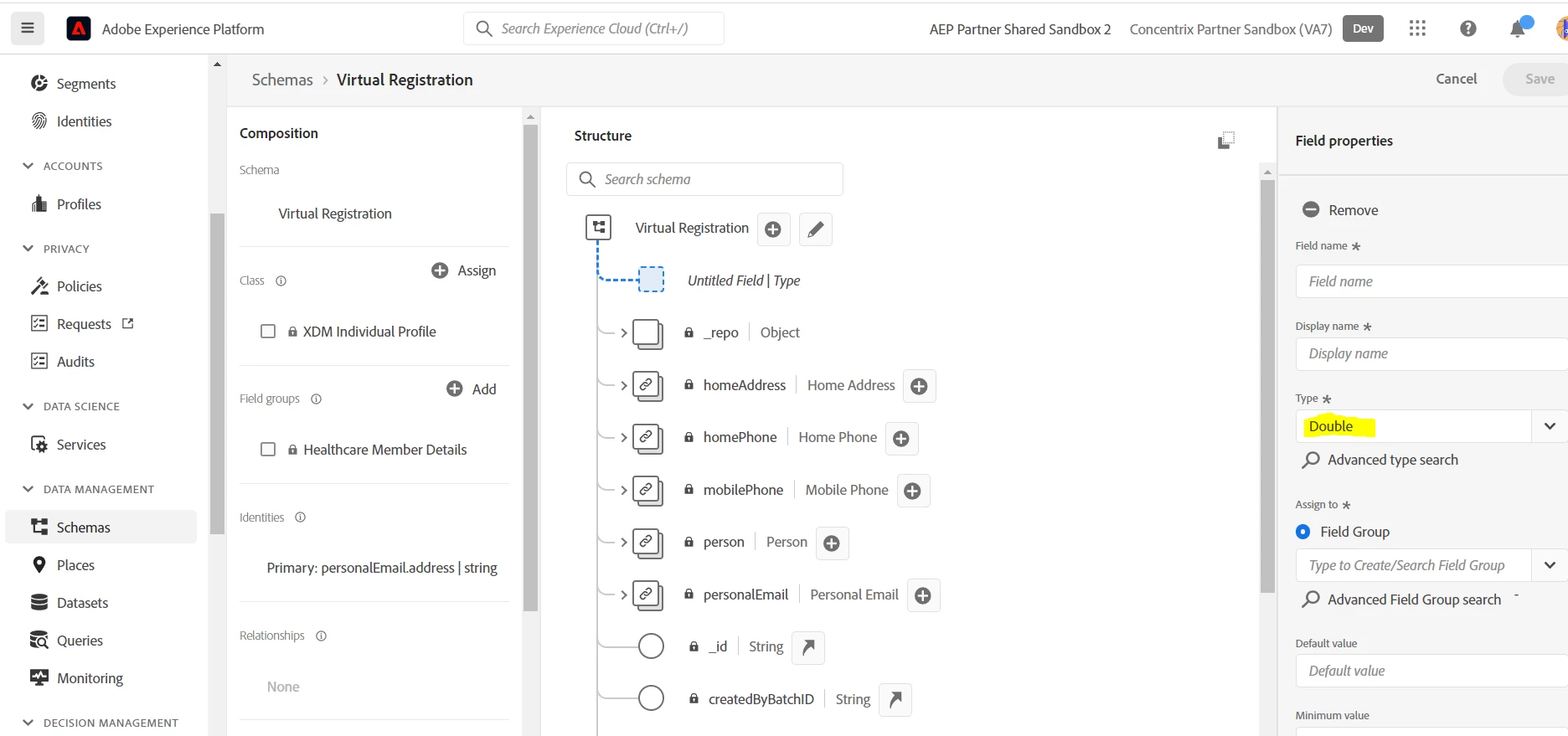The width and height of the screenshot is (1568, 736).
Task: Expand the _repo object node
Action: 624,333
